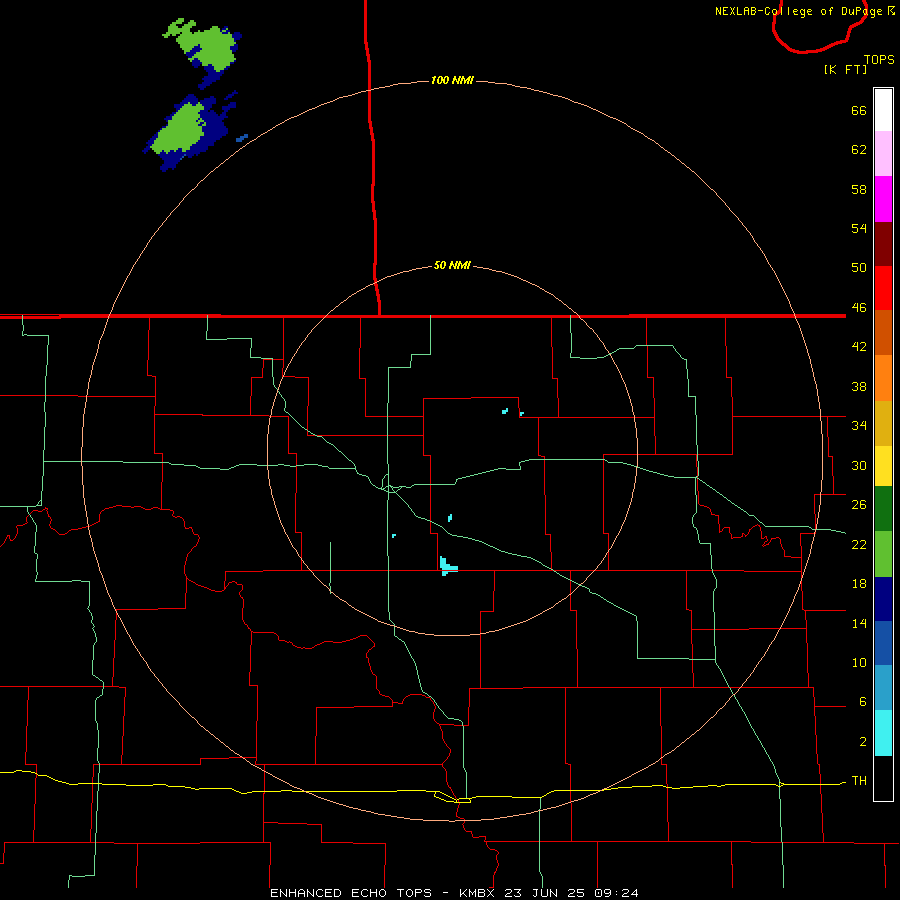Screen dimensions: 900x900
Task: Pick the bright red legend swatch
Action: click(883, 288)
